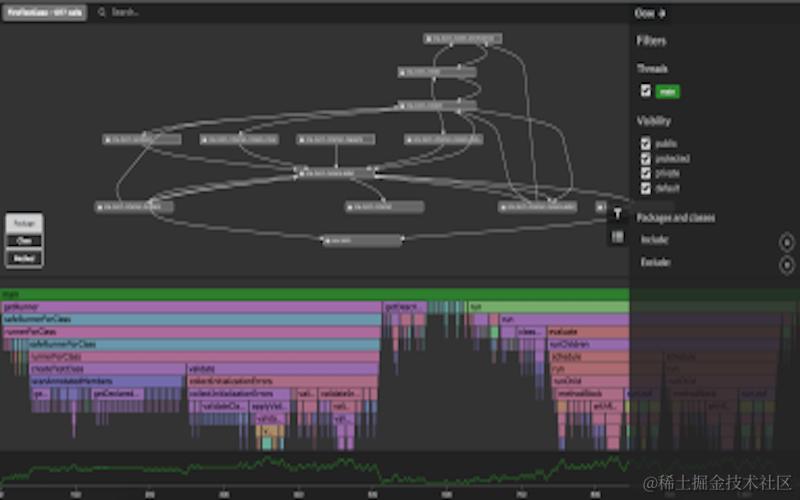Open the funnel filter icon beside the graph
Screen dimensions: 800x500
click(617, 214)
